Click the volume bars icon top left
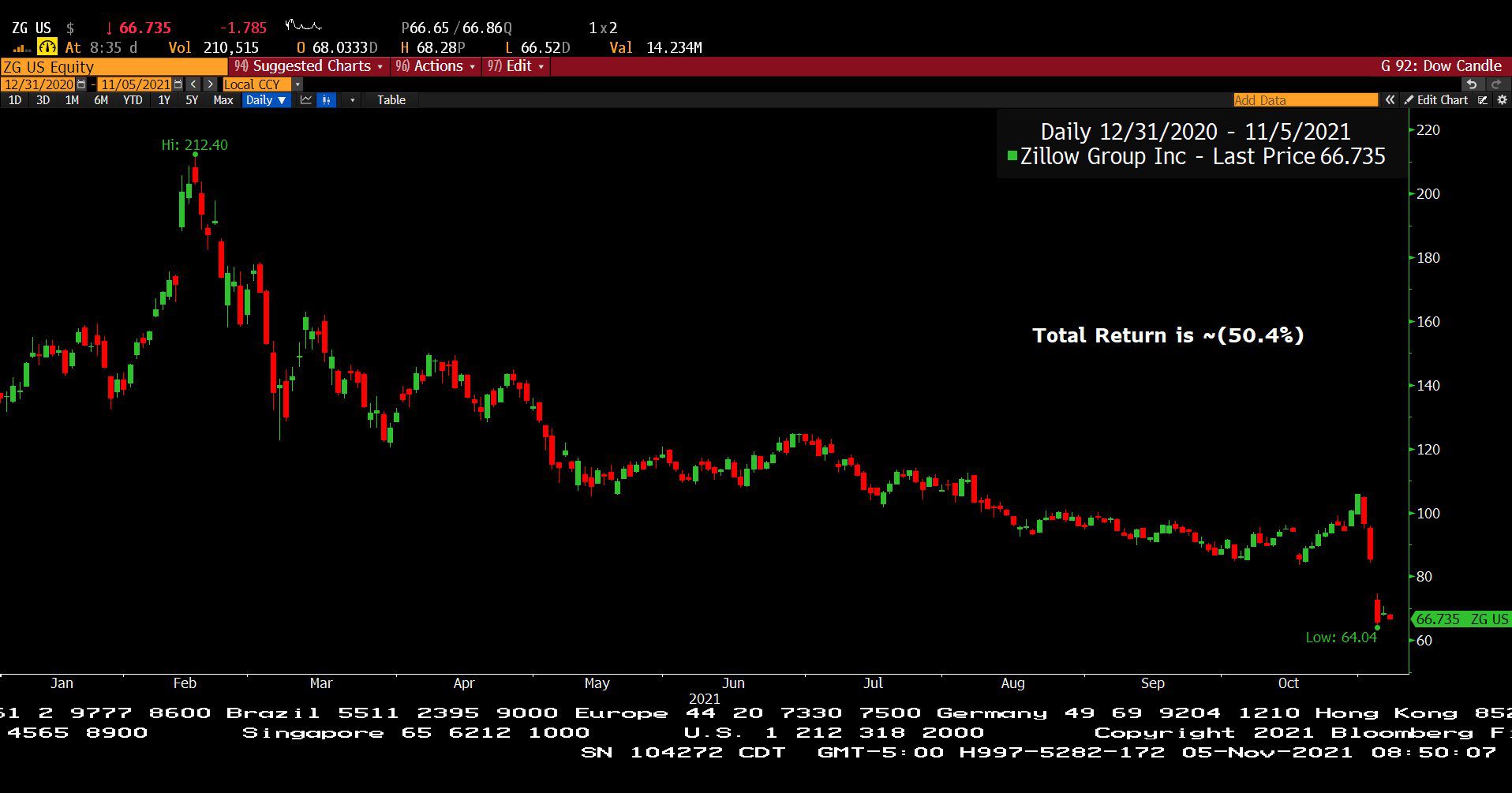Image resolution: width=1512 pixels, height=793 pixels. tap(21, 49)
